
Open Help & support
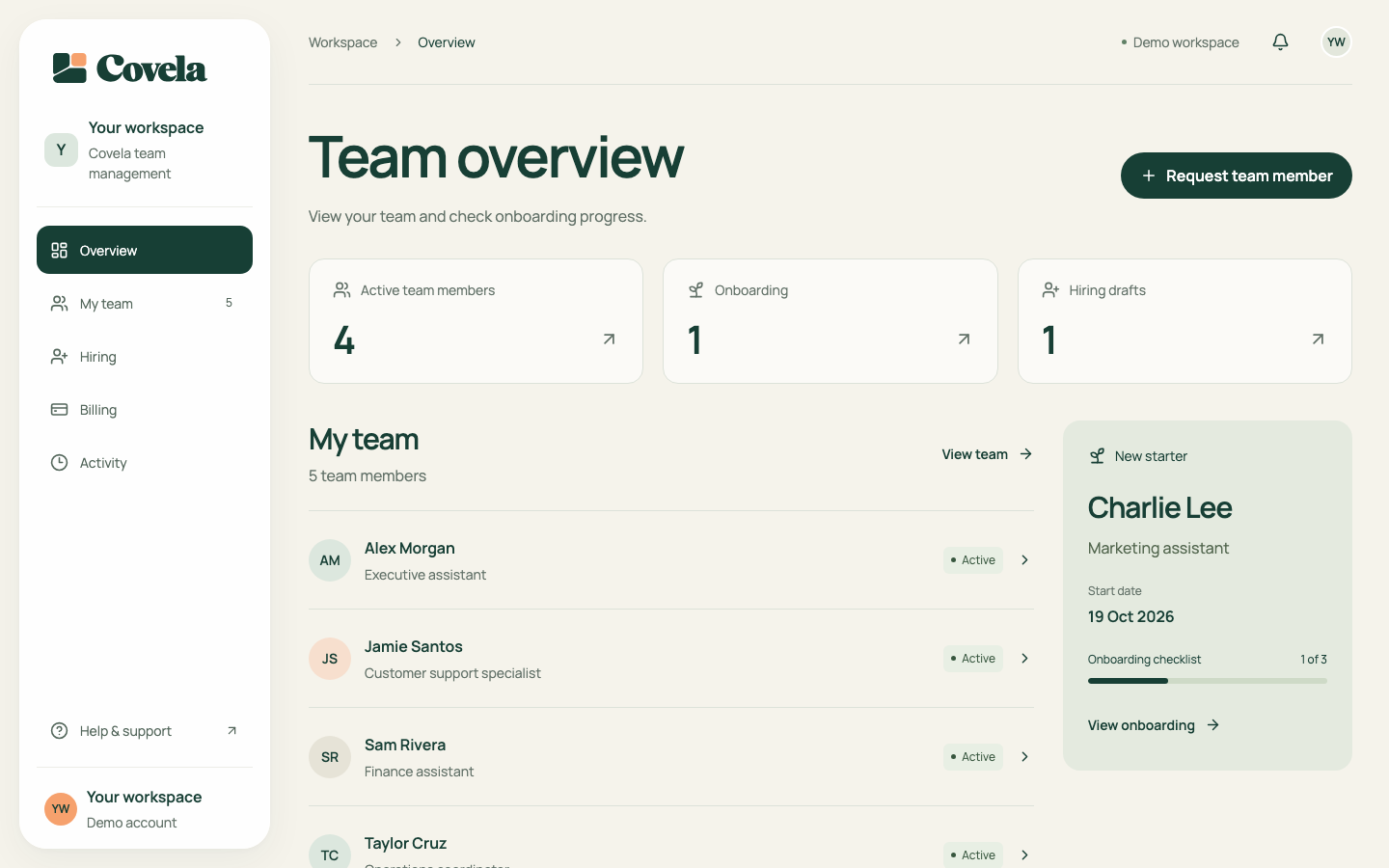(145, 731)
